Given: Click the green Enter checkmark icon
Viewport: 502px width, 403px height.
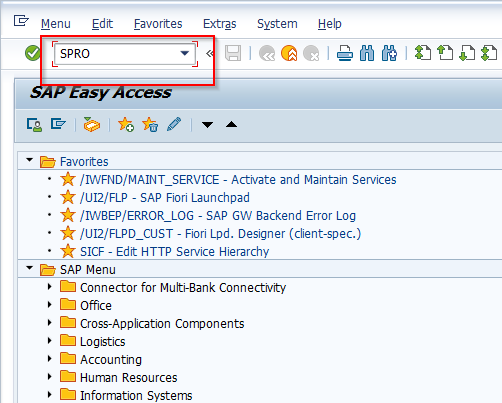Looking at the screenshot, I should point(33,53).
